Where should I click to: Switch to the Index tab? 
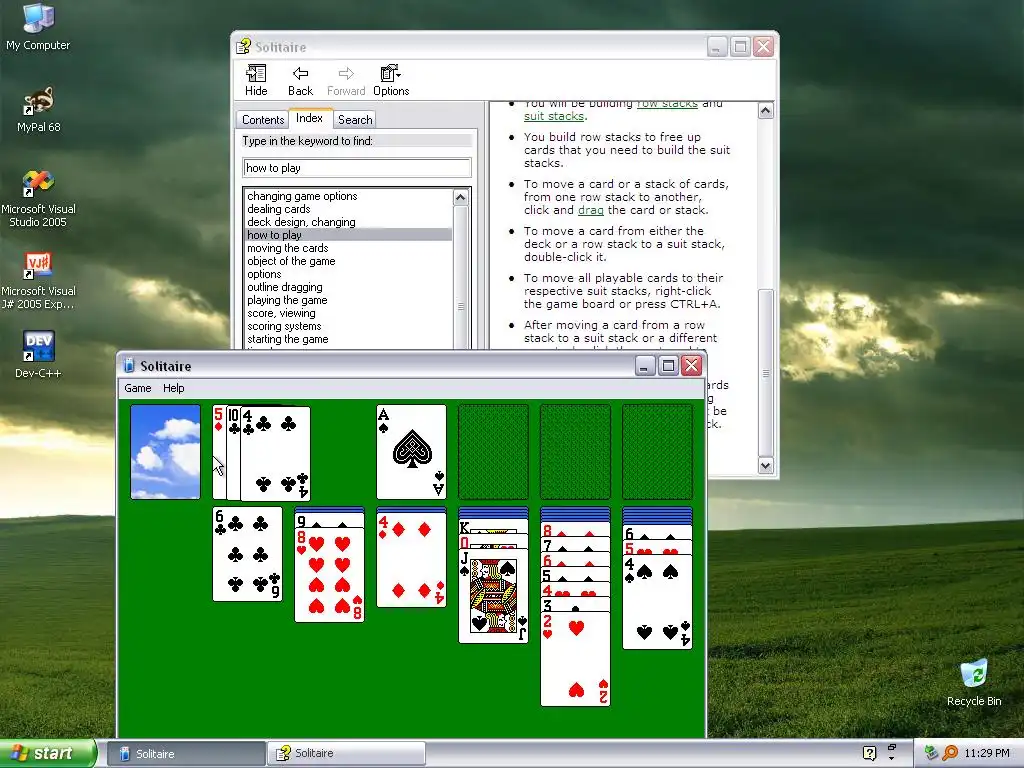310,118
